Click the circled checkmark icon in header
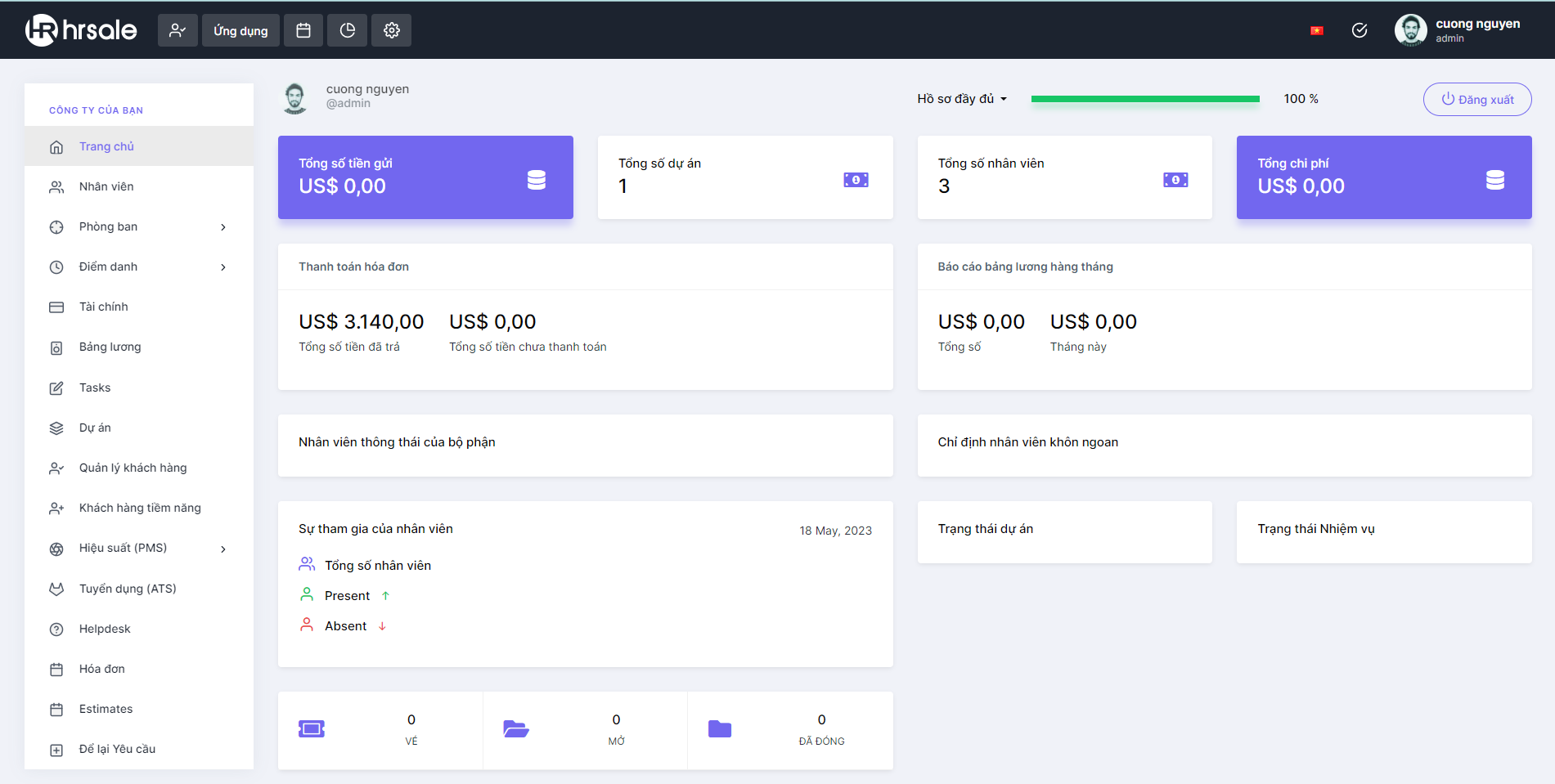The height and width of the screenshot is (784, 1555). 1360,30
